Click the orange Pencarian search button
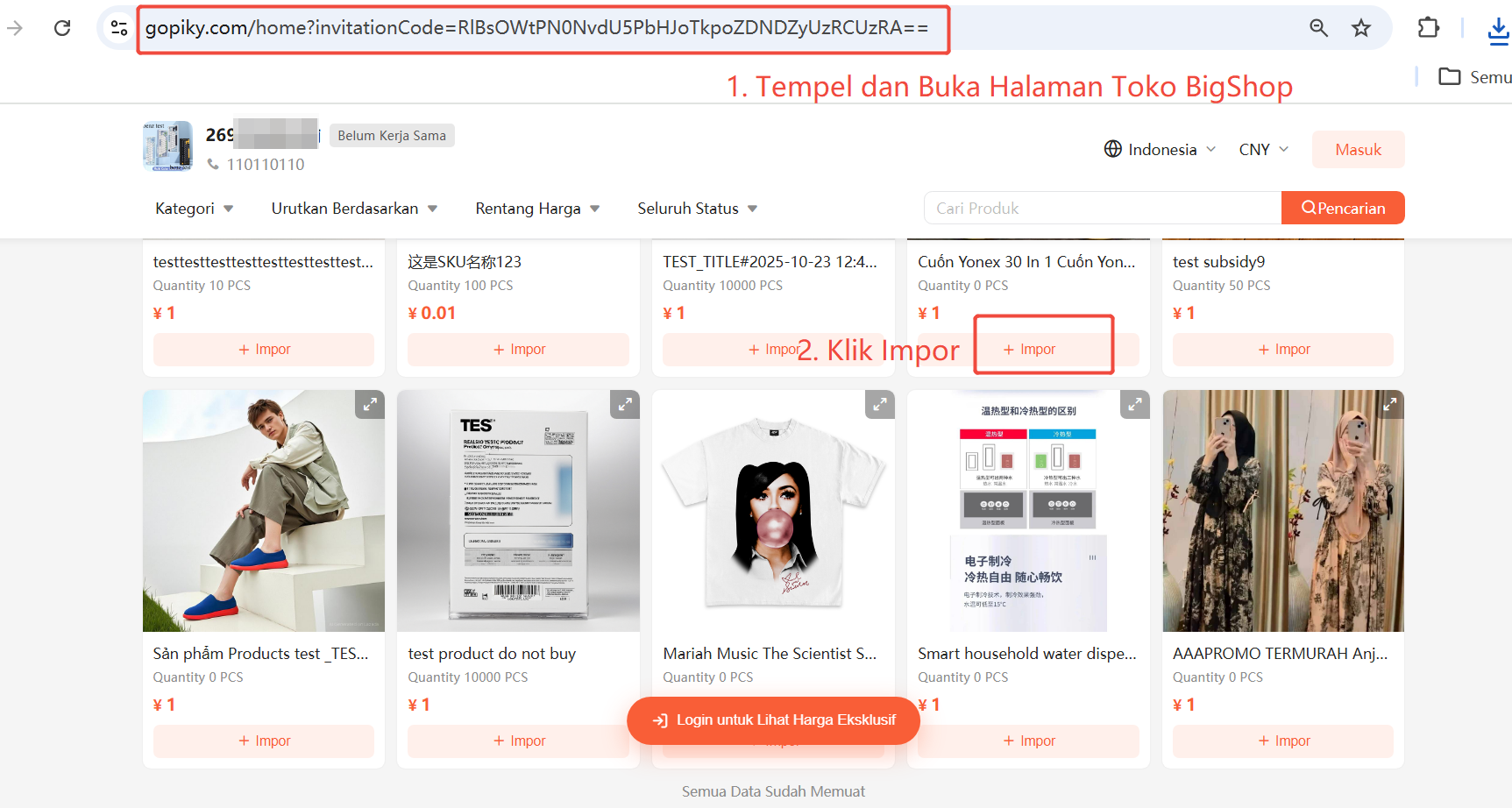Image resolution: width=1512 pixels, height=808 pixels. point(1343,208)
